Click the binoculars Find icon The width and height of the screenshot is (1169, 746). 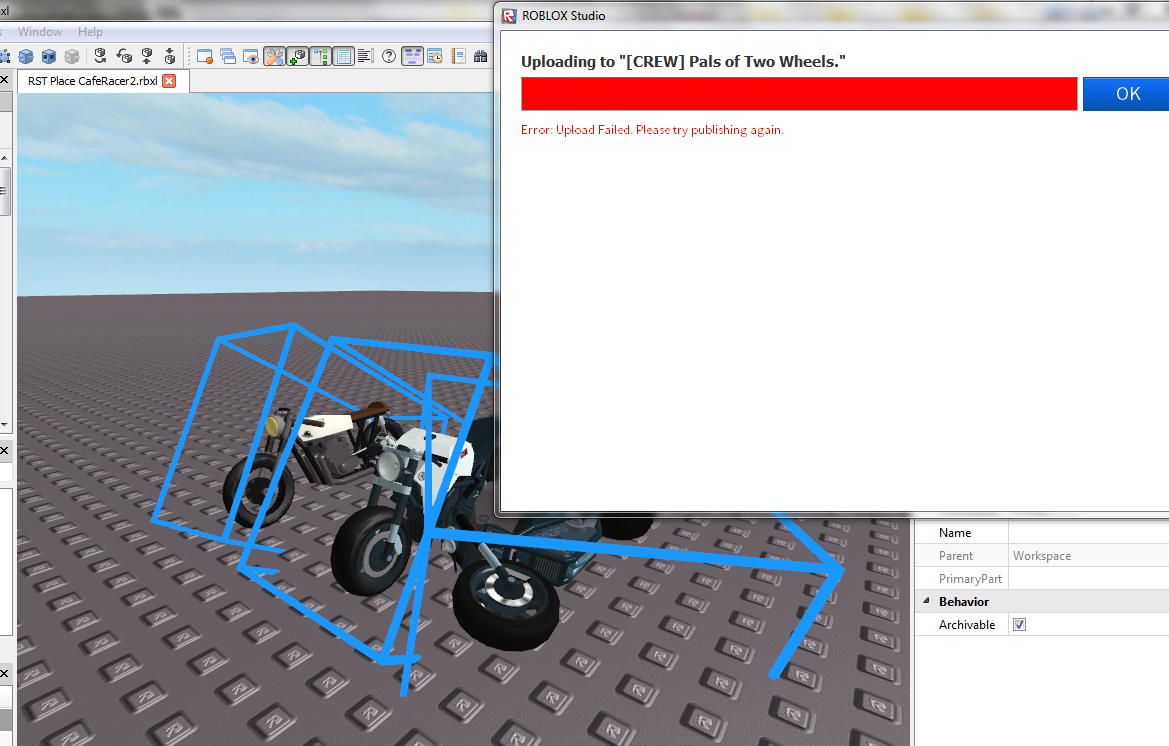point(481,57)
